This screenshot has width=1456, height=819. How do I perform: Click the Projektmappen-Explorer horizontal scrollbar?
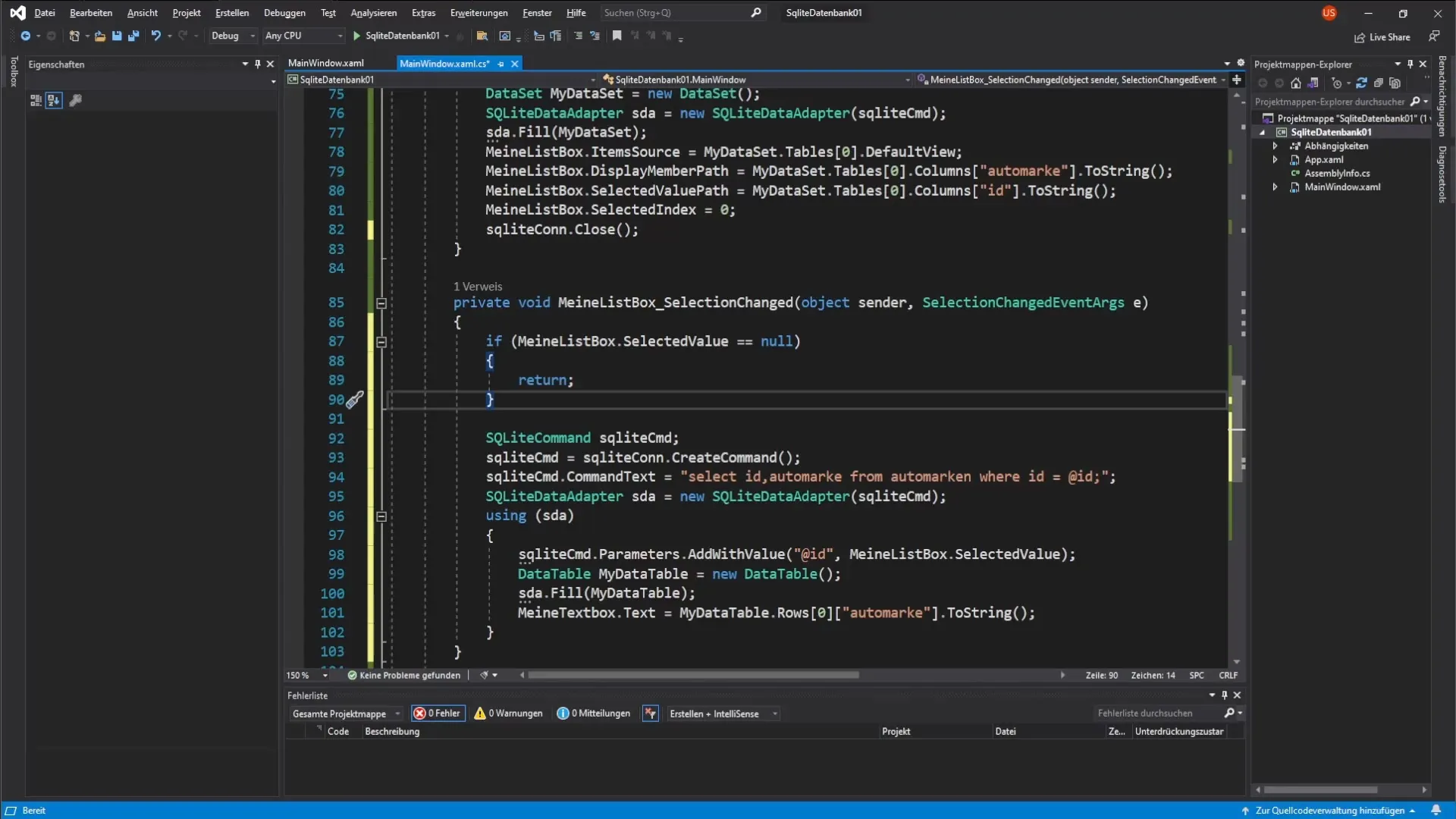[x=1320, y=789]
